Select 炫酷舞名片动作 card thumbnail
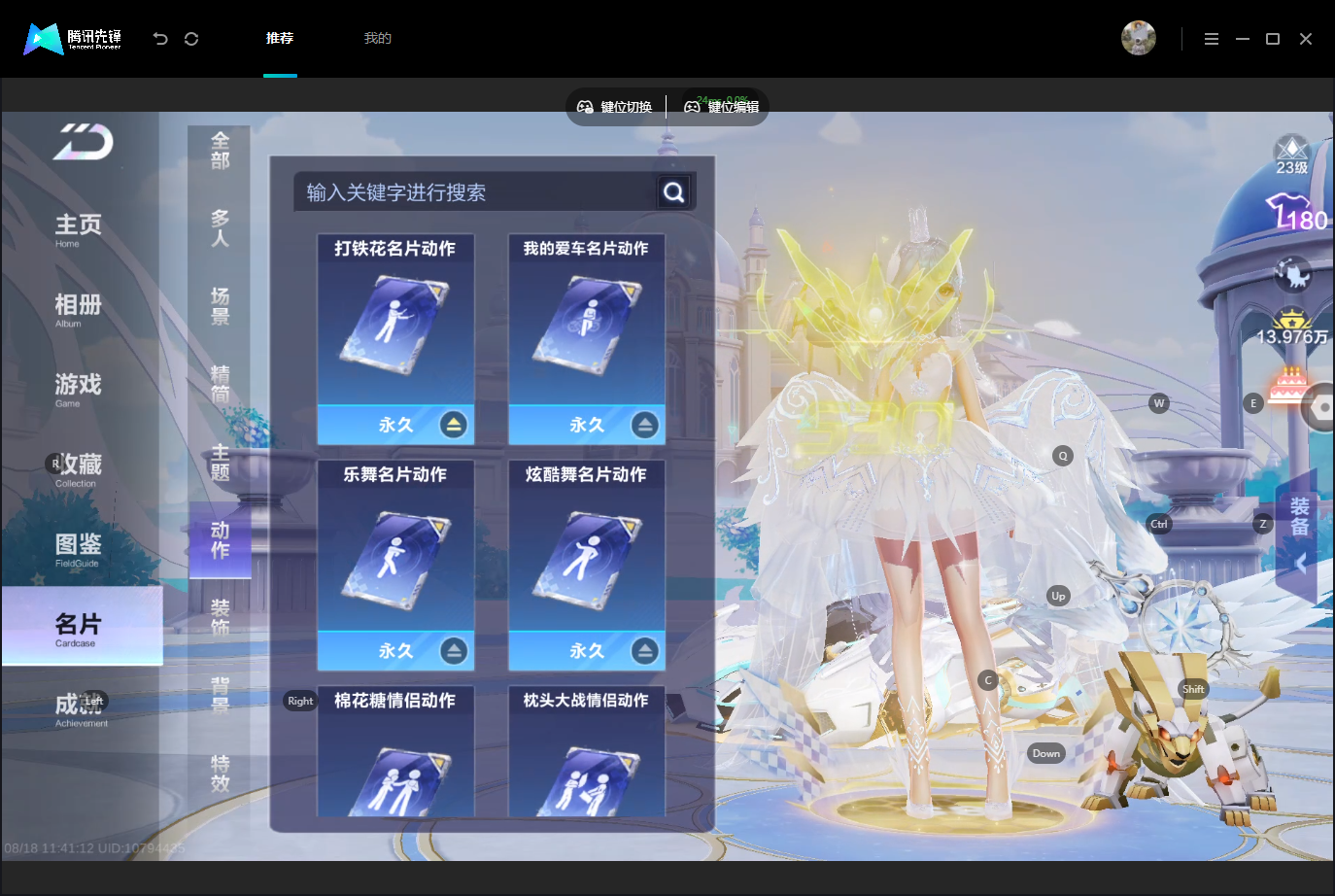 pos(587,566)
